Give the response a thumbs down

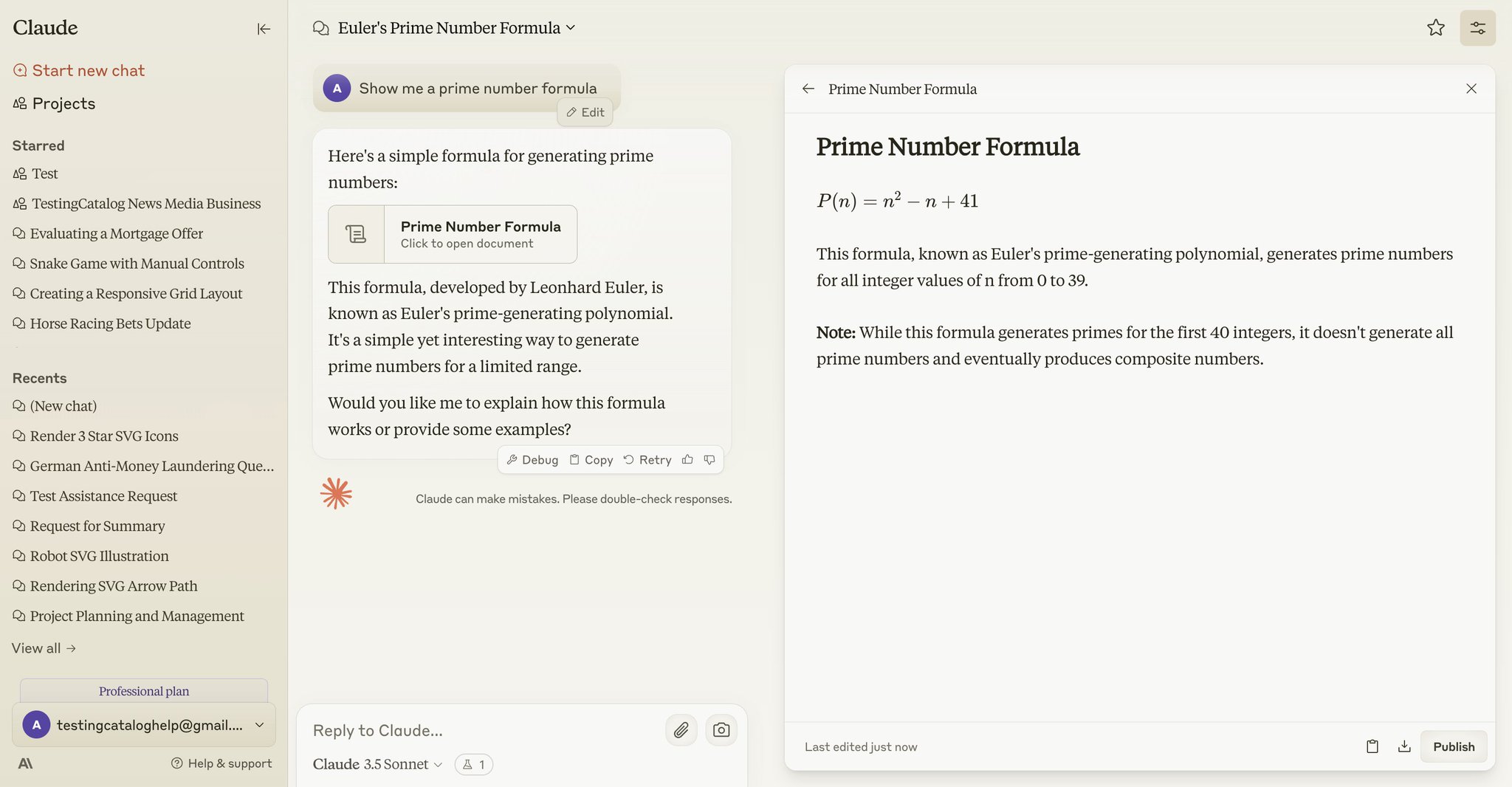pos(709,460)
